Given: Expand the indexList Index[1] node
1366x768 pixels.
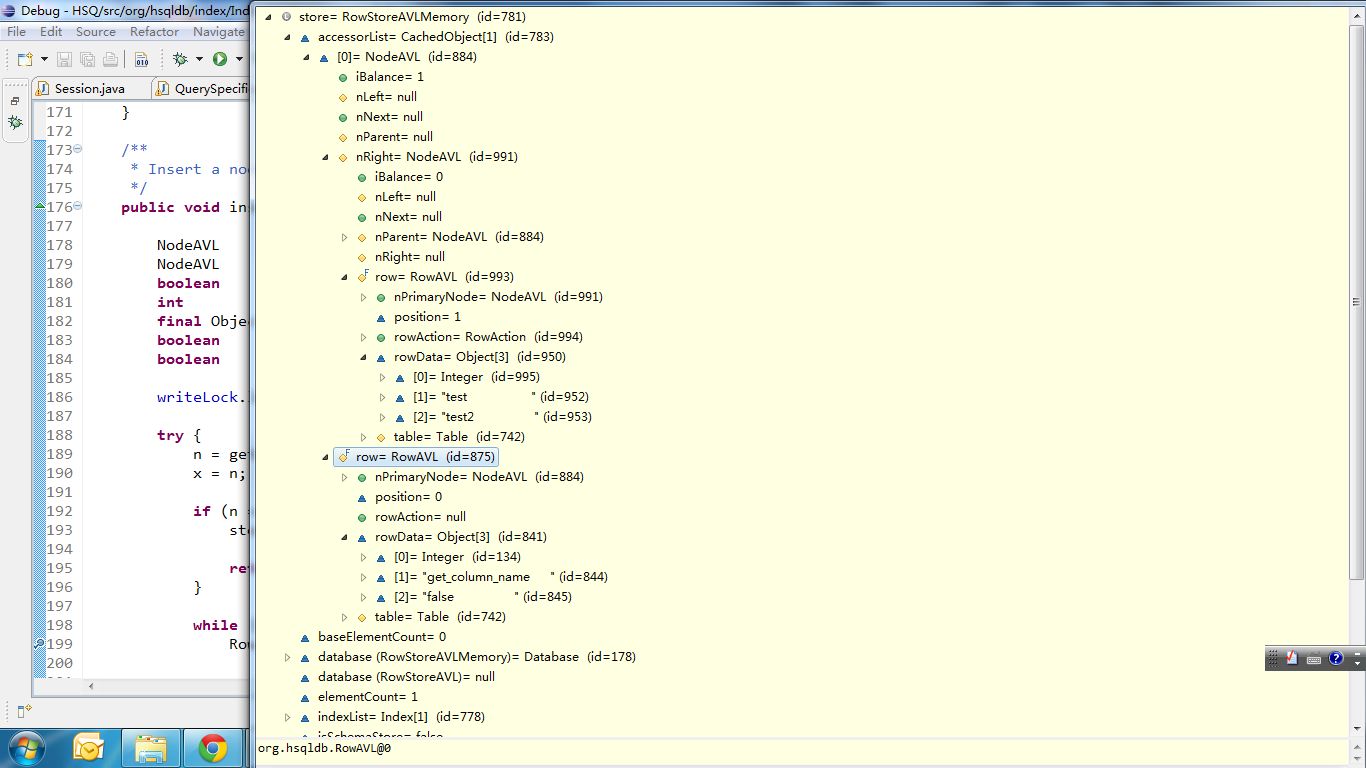Looking at the screenshot, I should (x=288, y=717).
